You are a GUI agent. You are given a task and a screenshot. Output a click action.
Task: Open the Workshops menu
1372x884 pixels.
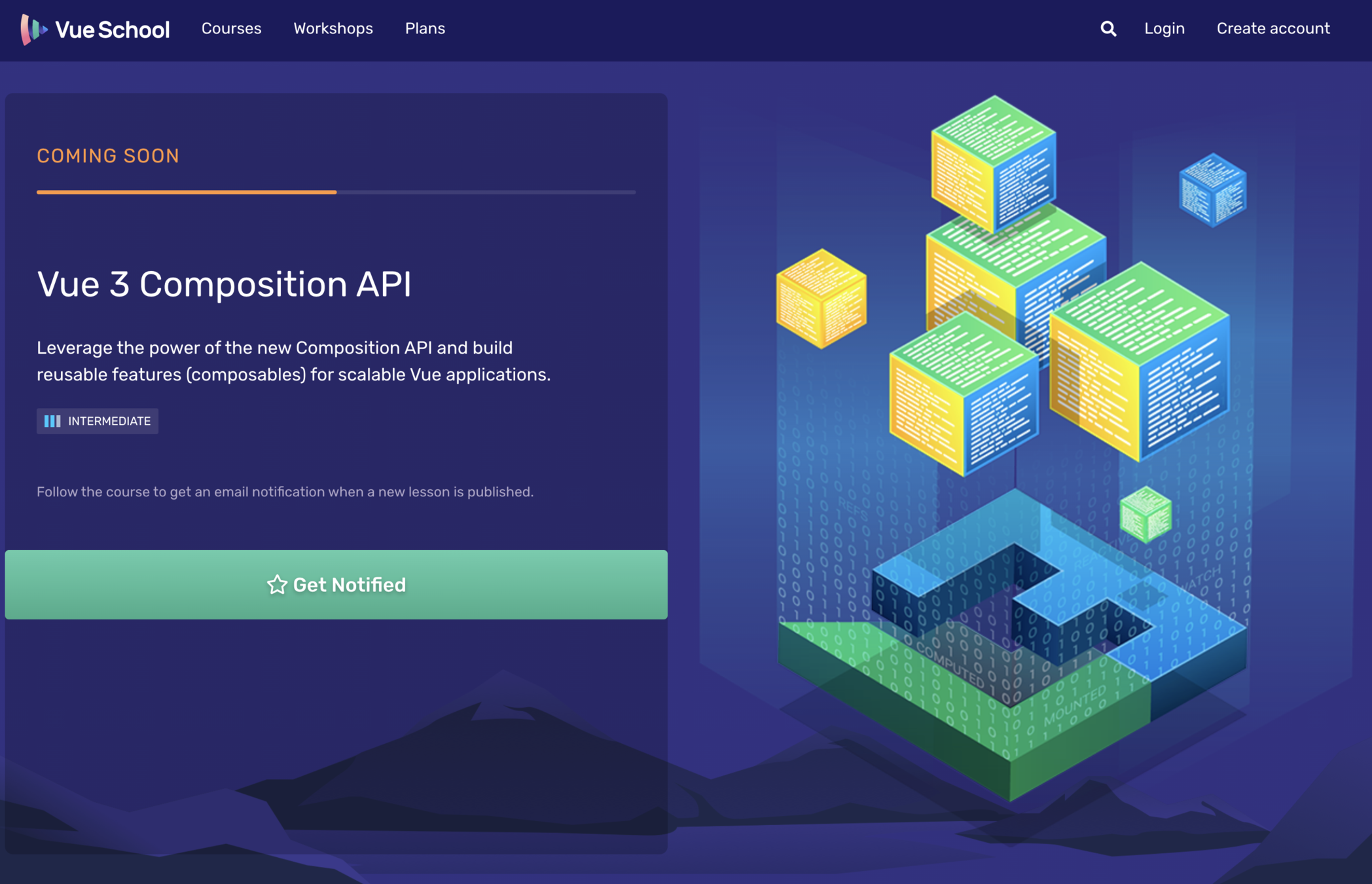pos(333,29)
